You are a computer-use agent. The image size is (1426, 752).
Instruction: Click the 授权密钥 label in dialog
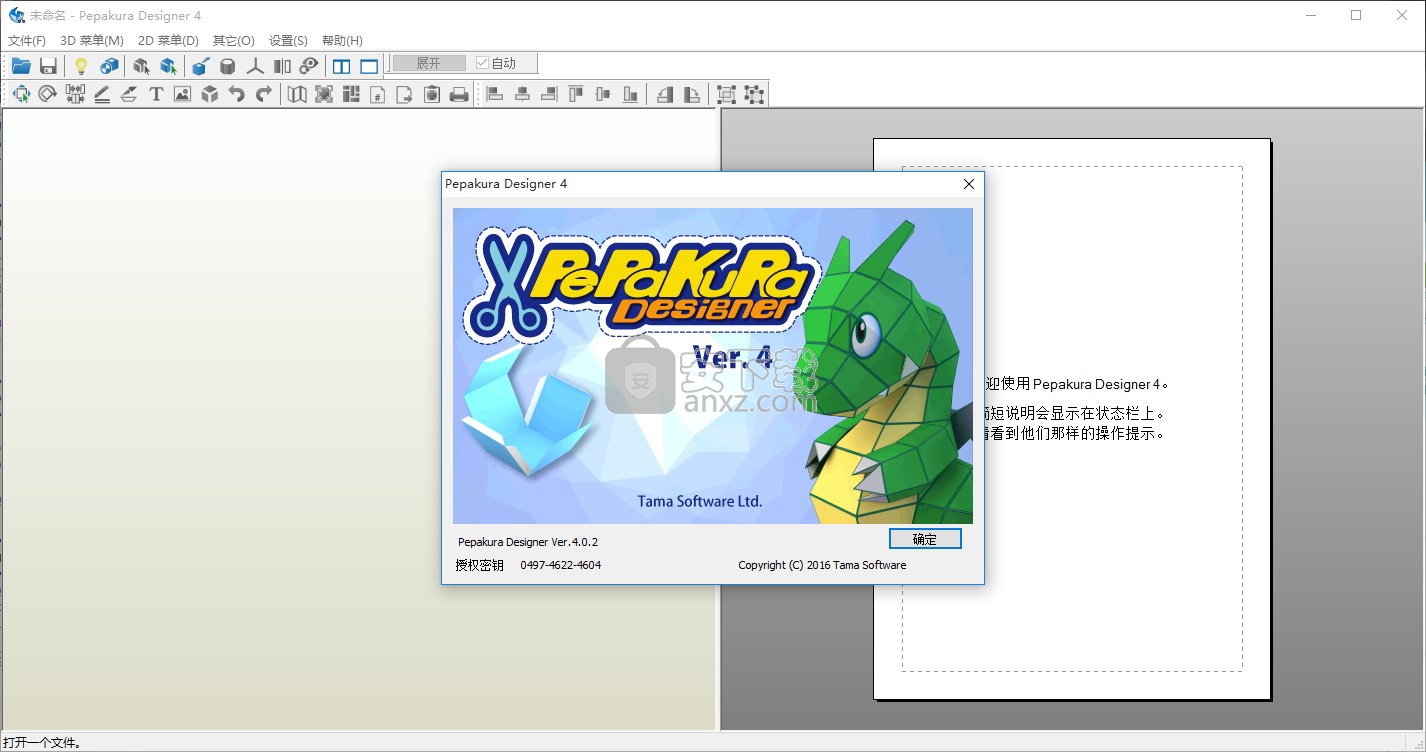pos(480,565)
